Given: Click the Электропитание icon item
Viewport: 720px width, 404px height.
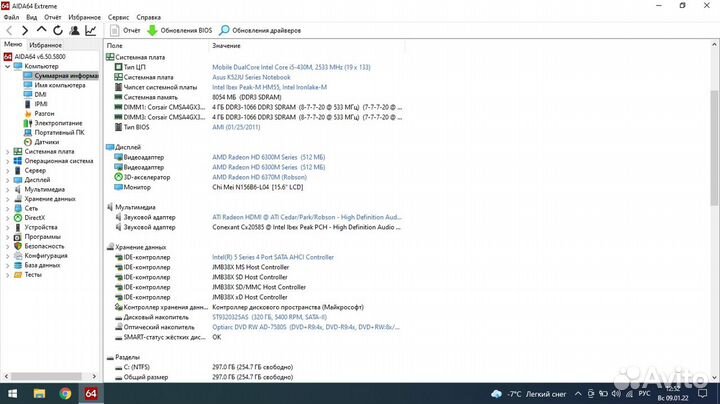Looking at the screenshot, I should click(28, 123).
